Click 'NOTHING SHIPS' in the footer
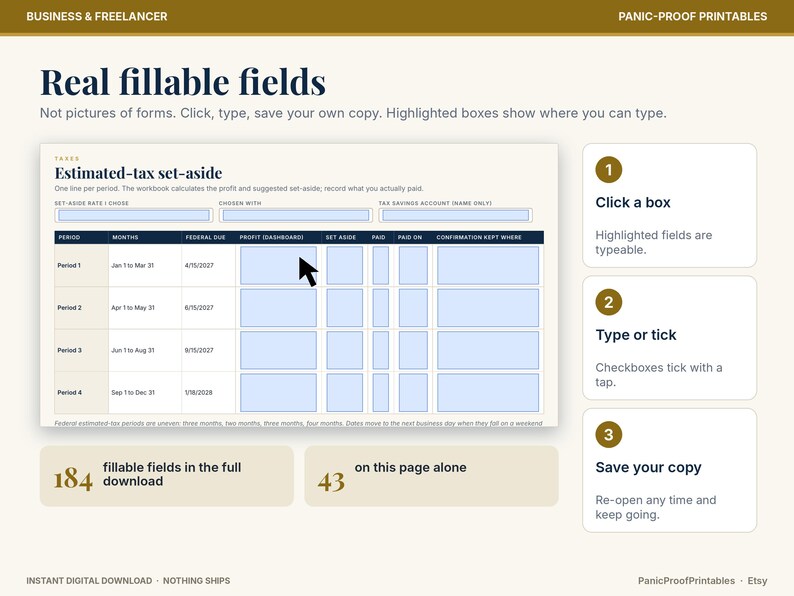This screenshot has height=596, width=794. coord(196,581)
